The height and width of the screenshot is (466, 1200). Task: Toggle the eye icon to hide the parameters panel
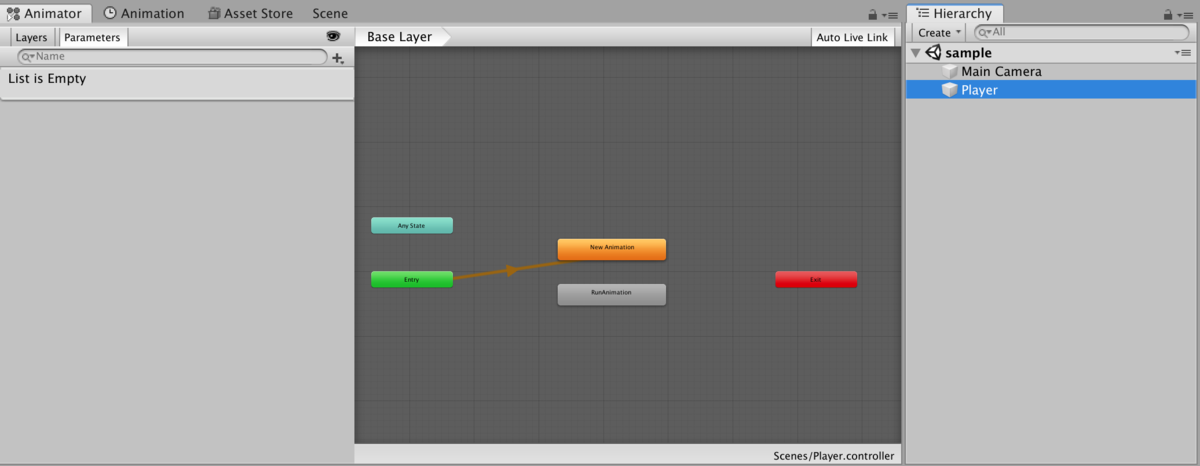pos(333,36)
